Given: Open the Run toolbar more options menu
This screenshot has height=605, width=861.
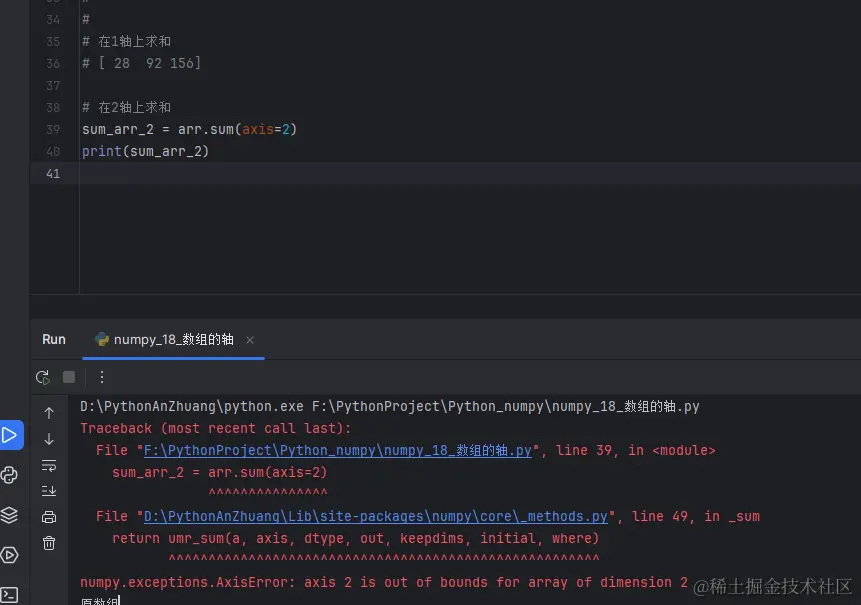Looking at the screenshot, I should click(102, 377).
